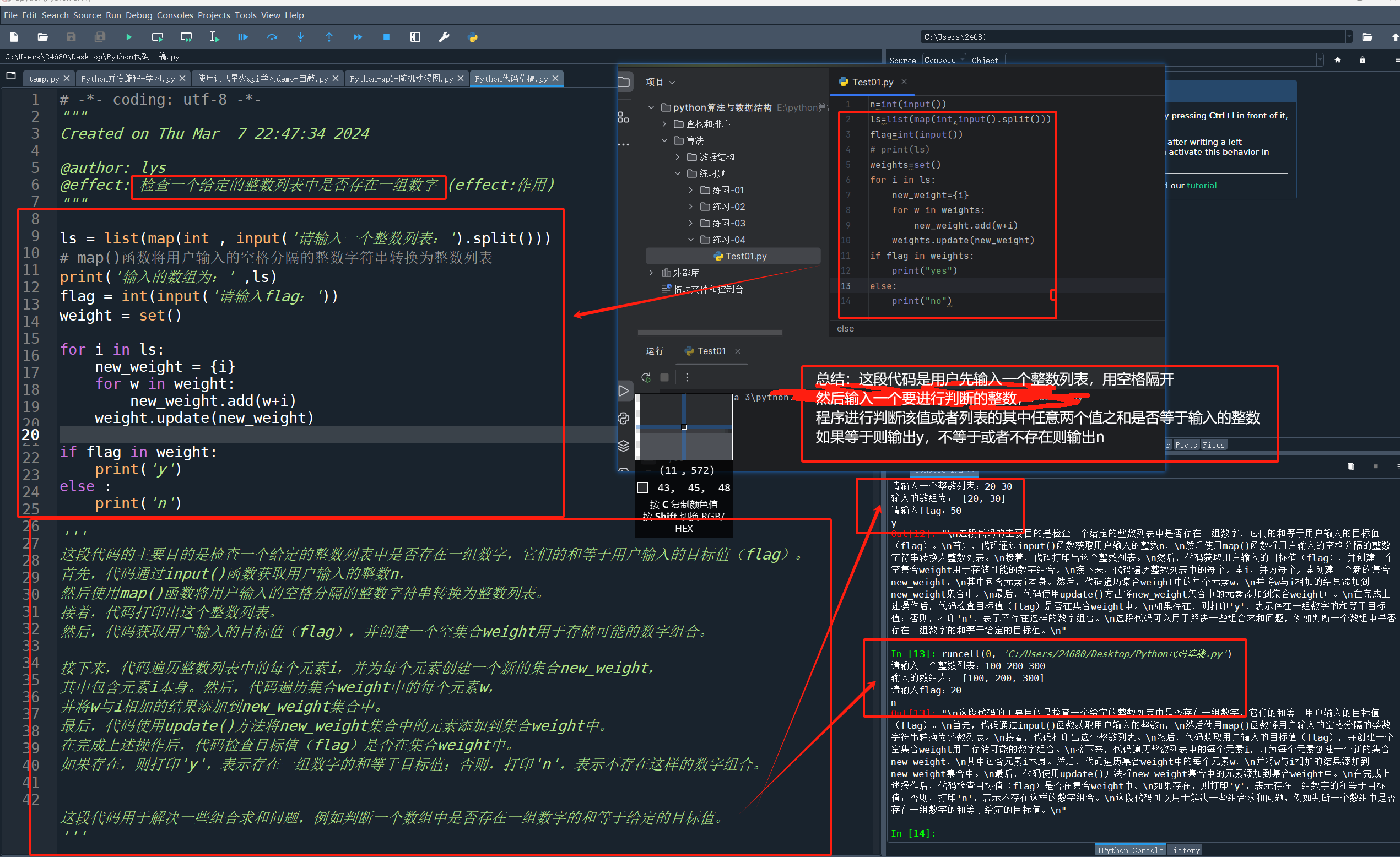The width and height of the screenshot is (1400, 857).
Task: Expand the 数据结构 folder
Action: click(x=677, y=157)
